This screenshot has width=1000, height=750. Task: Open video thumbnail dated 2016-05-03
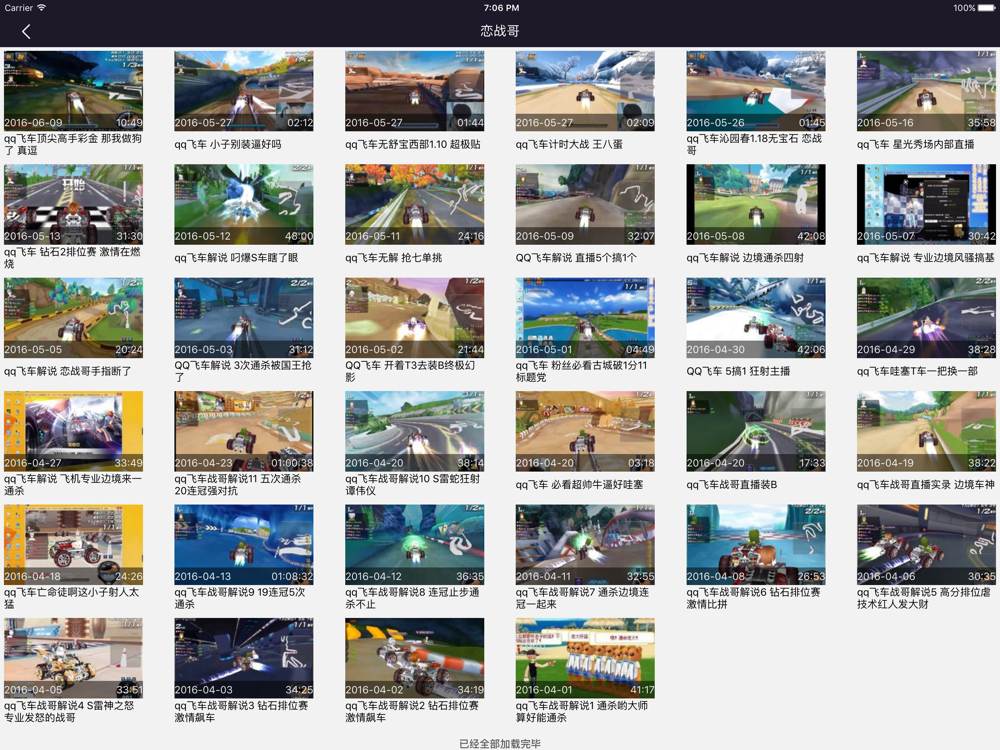coord(244,318)
